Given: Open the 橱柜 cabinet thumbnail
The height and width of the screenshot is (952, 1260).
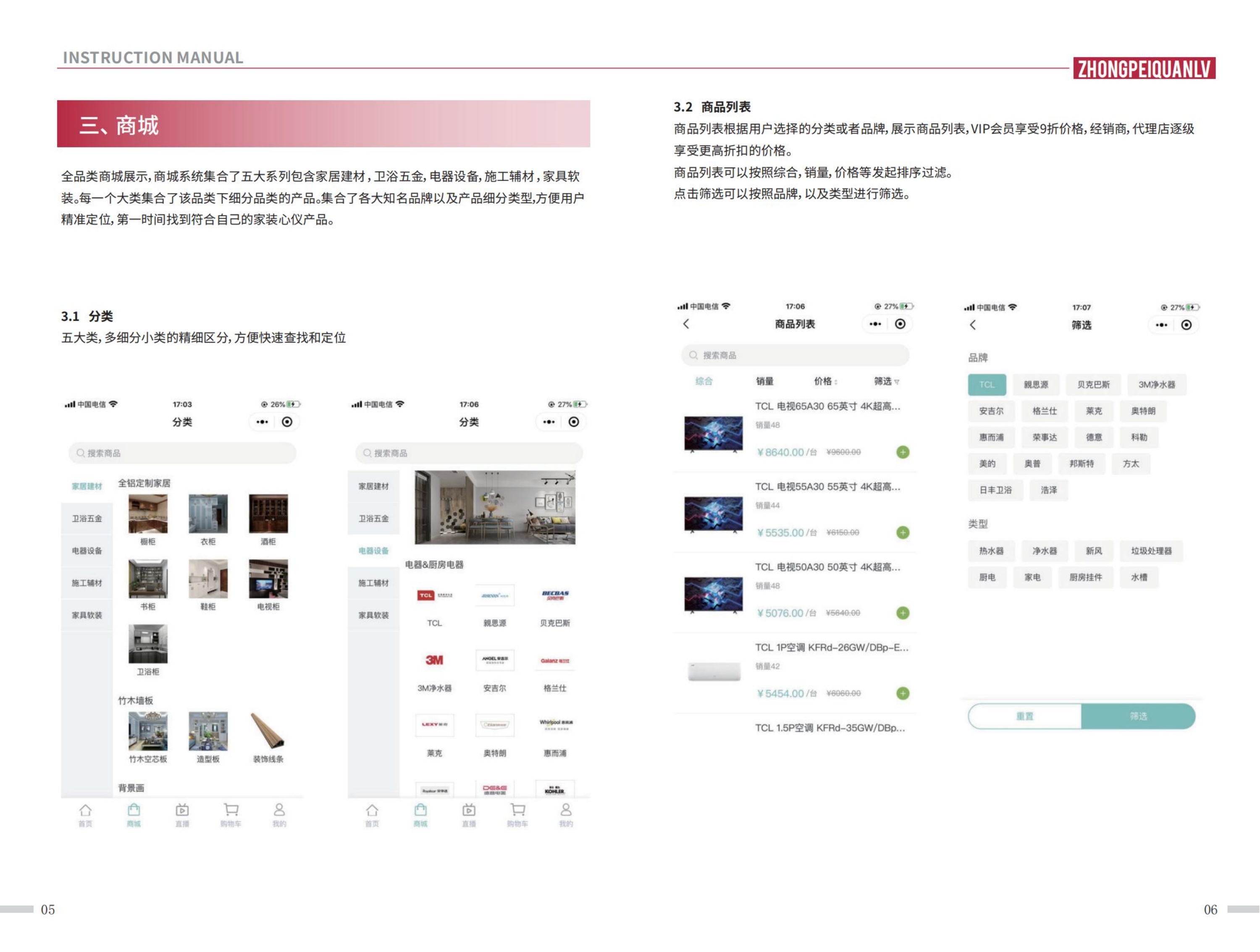Looking at the screenshot, I should 148,514.
